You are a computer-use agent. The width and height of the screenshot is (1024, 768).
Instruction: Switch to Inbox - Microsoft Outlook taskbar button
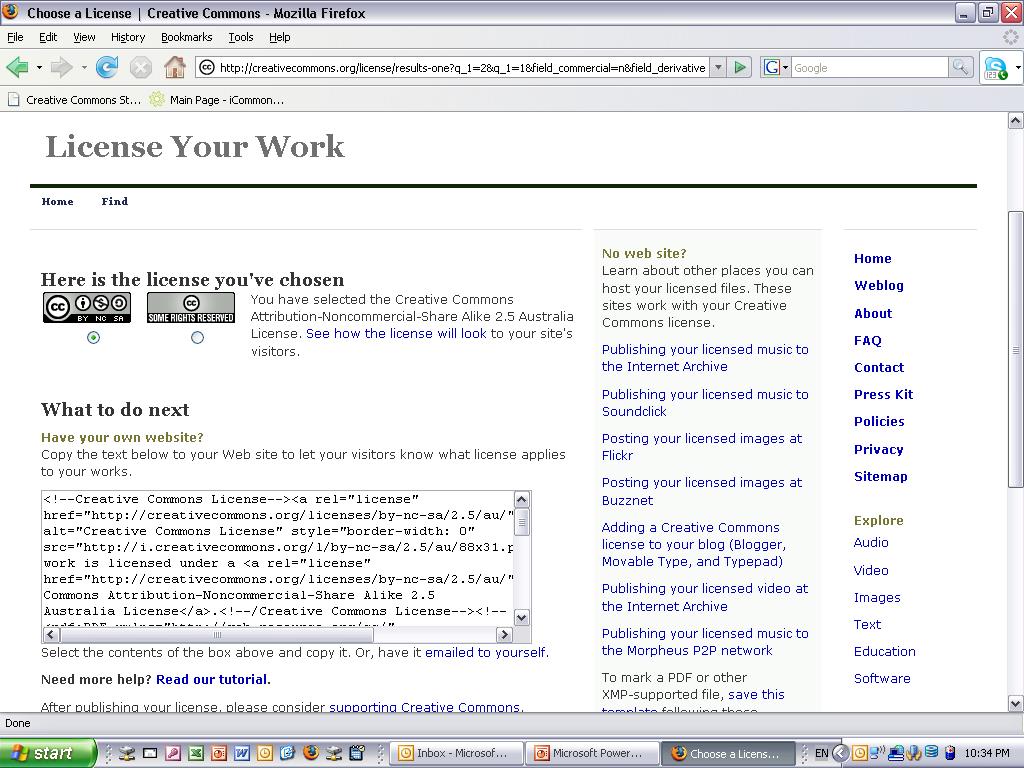coord(457,753)
